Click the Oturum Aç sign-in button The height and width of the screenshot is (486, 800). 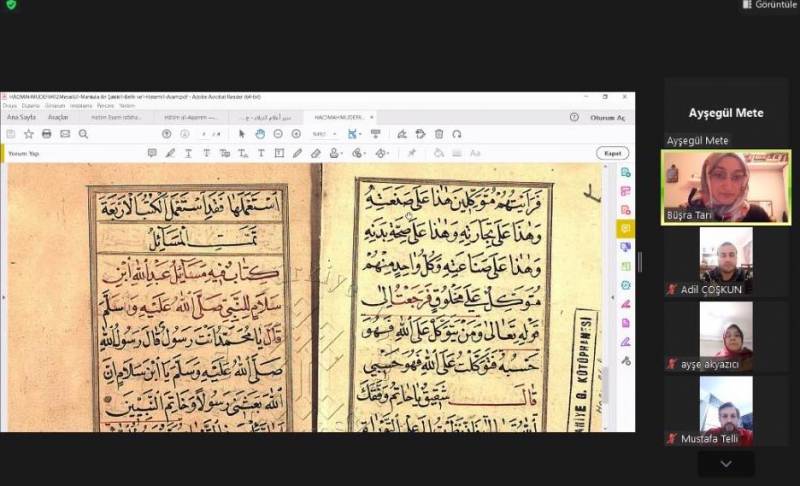tap(607, 117)
